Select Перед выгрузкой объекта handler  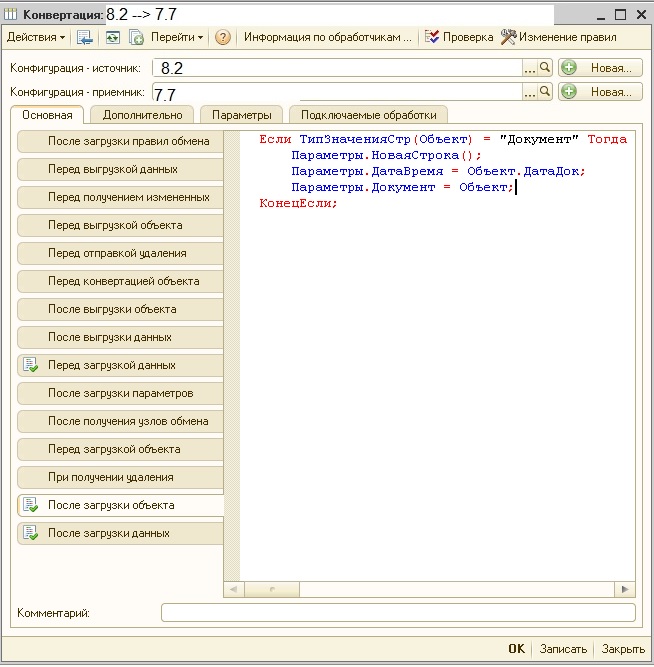tap(120, 225)
